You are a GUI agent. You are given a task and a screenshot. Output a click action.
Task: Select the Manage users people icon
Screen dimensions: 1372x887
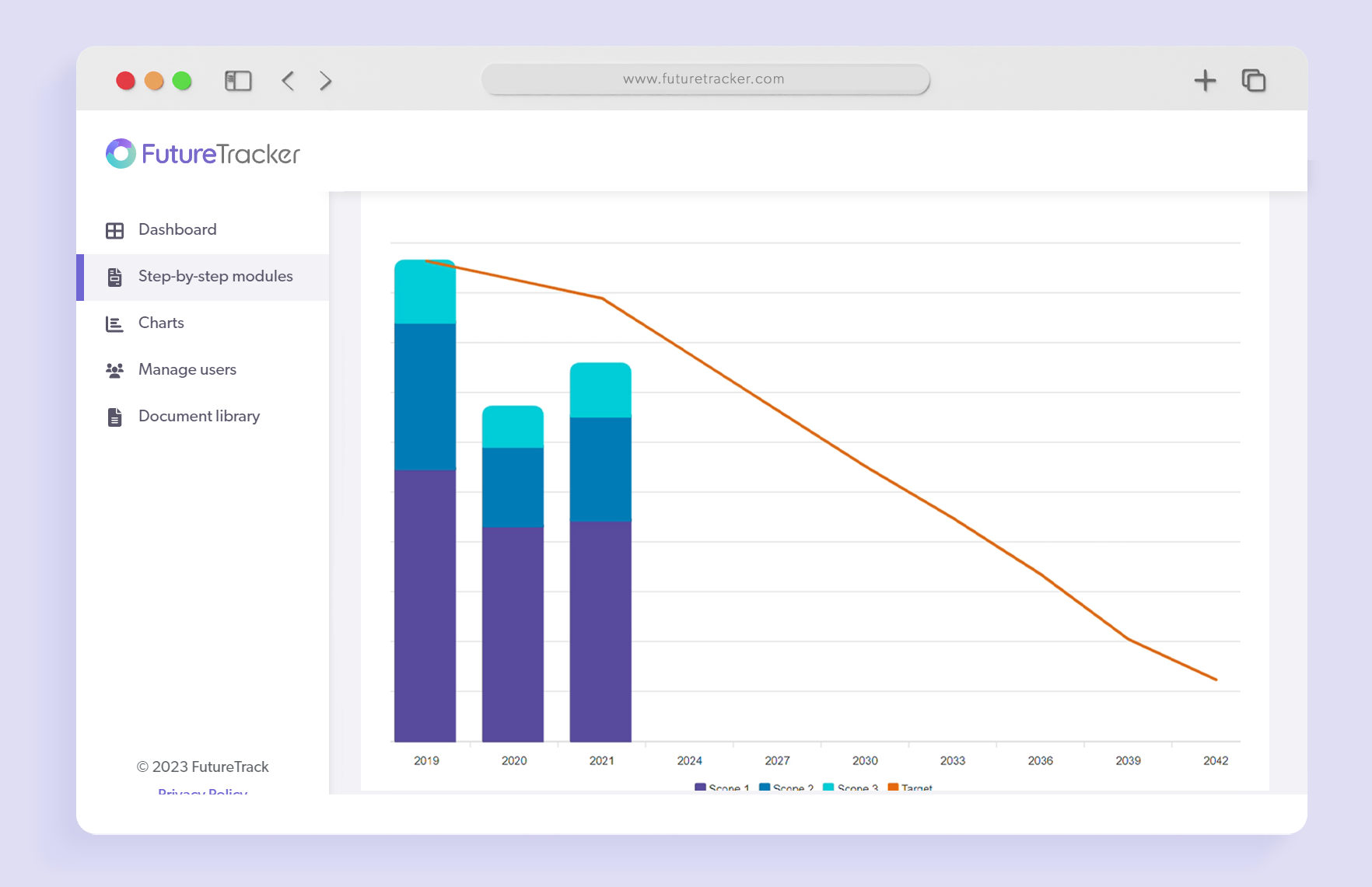pyautogui.click(x=115, y=370)
